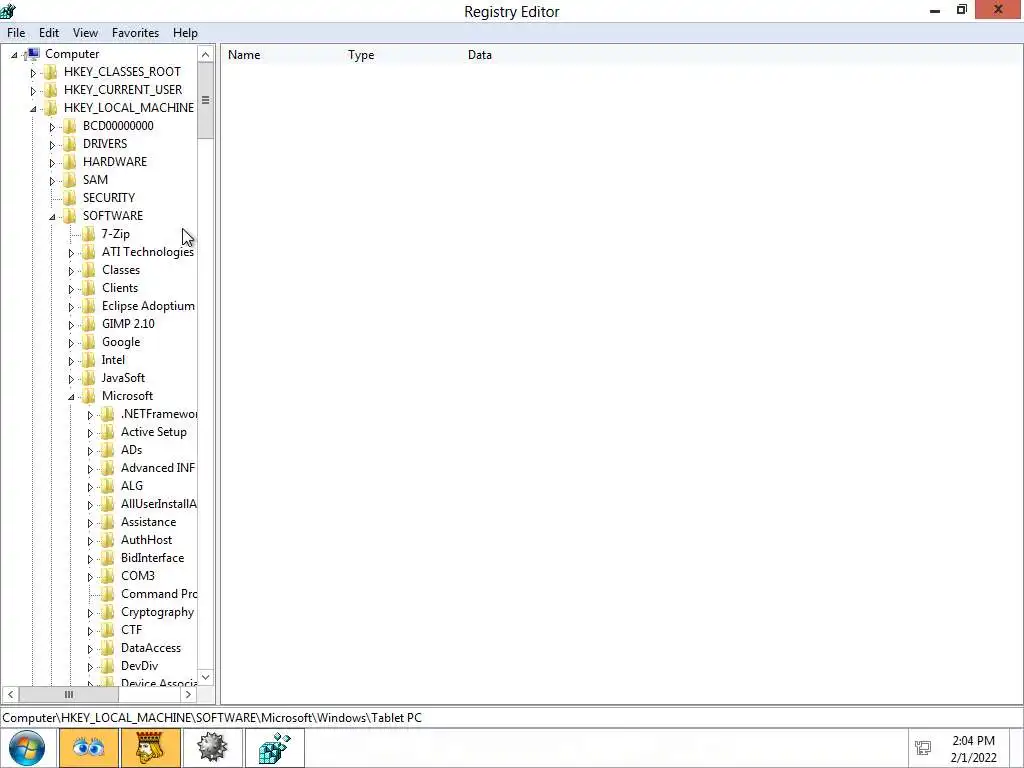Click the HKEY_CLASSES_ROOT folder icon

(51, 72)
